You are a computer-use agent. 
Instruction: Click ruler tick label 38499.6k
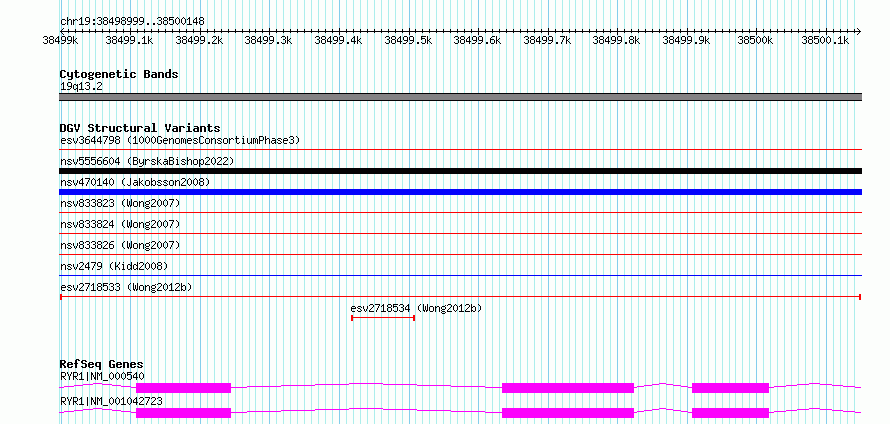[477, 40]
